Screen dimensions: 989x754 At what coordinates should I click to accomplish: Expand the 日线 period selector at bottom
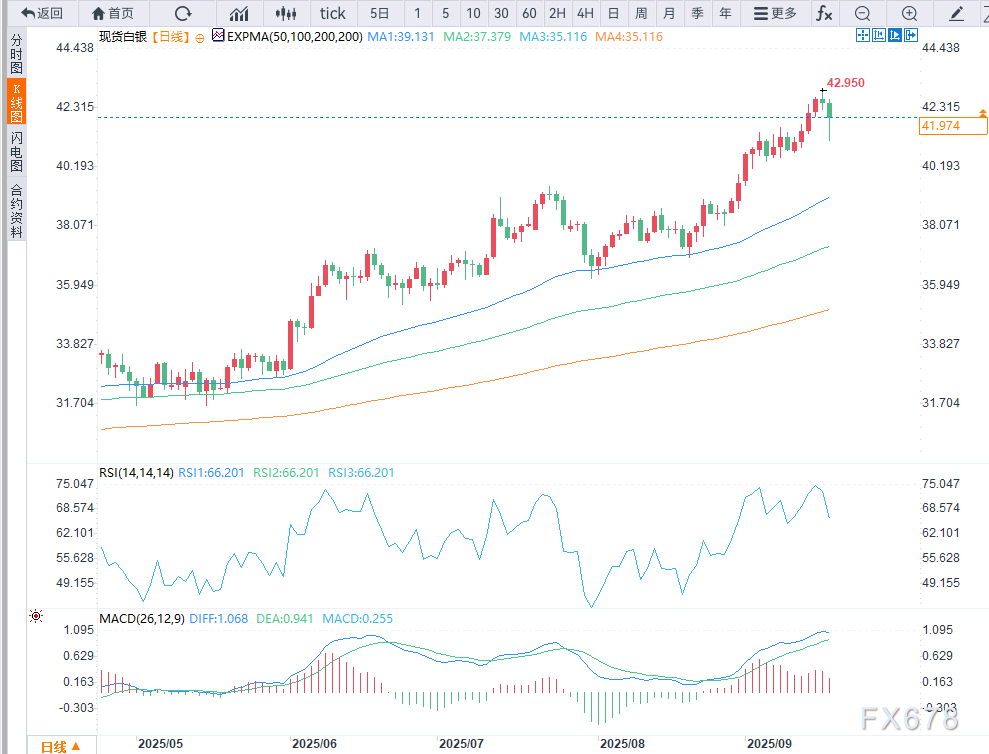(60, 746)
